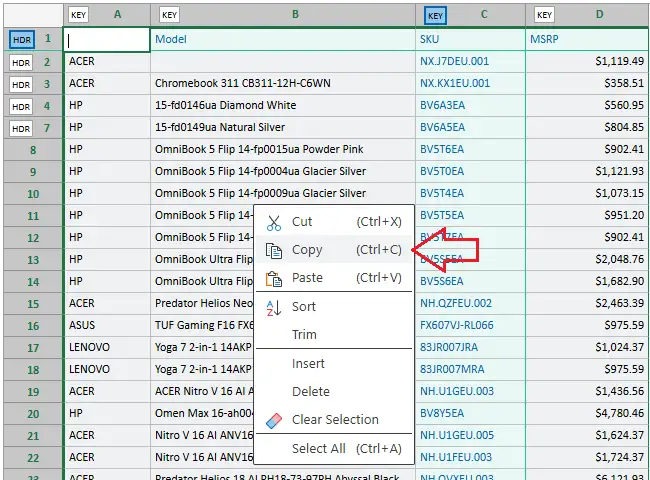650x480 pixels.
Task: Click cell 15-fd0146ua Diamond White
Action: point(283,106)
